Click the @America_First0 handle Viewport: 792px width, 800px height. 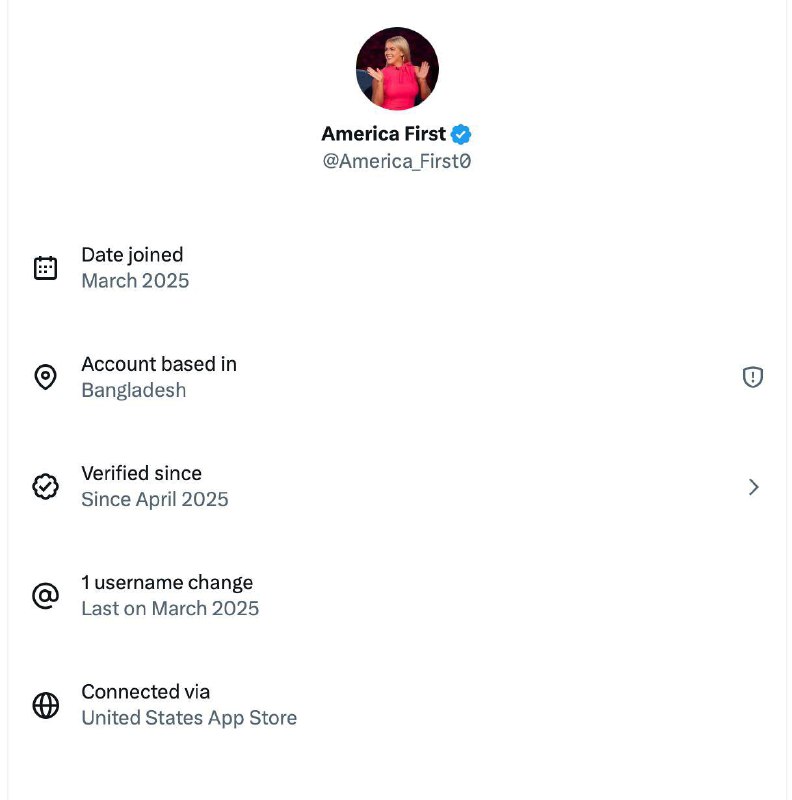[396, 161]
